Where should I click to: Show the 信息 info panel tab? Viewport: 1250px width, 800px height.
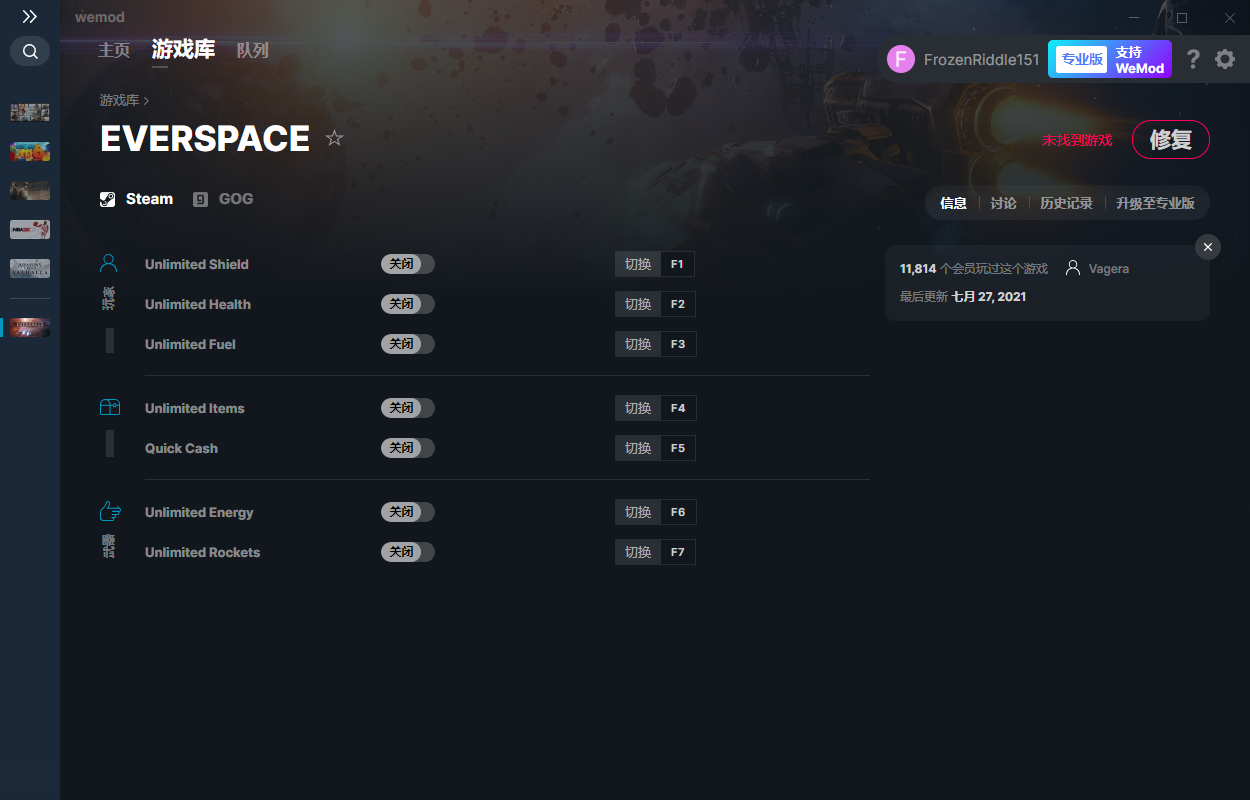point(953,203)
